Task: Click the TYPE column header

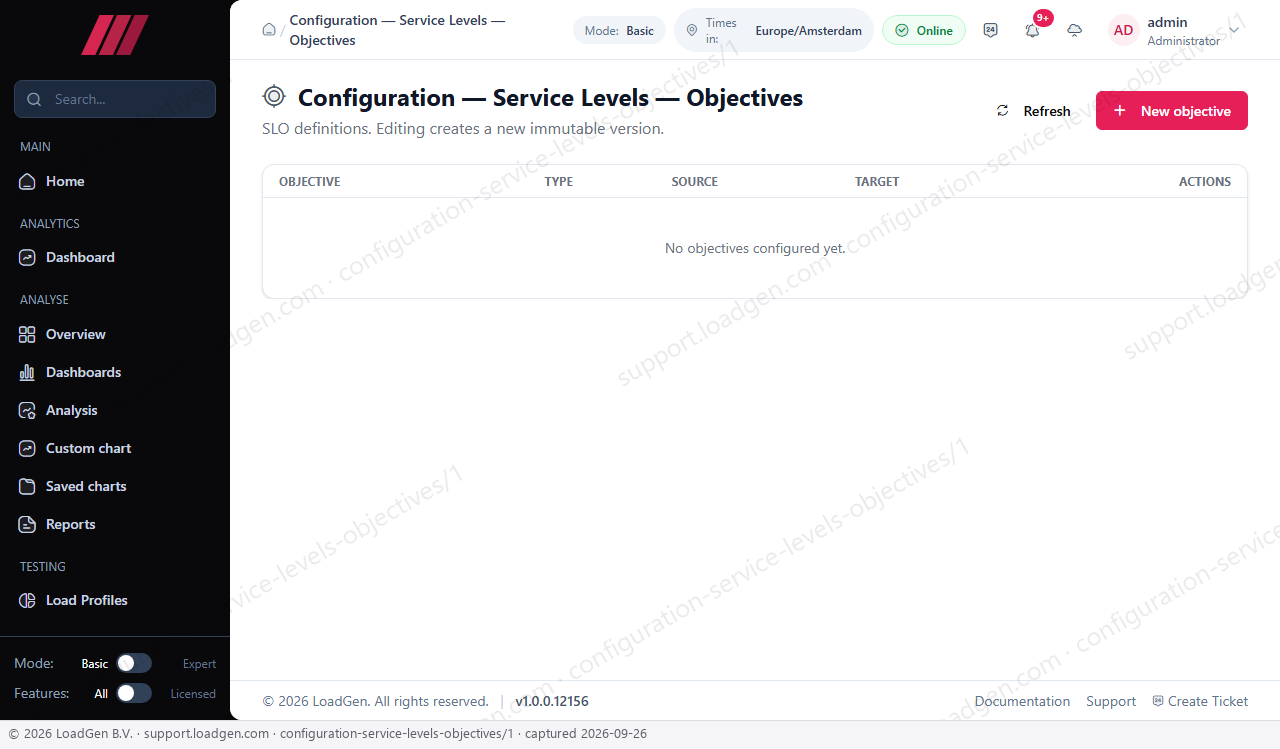Action: (x=559, y=182)
